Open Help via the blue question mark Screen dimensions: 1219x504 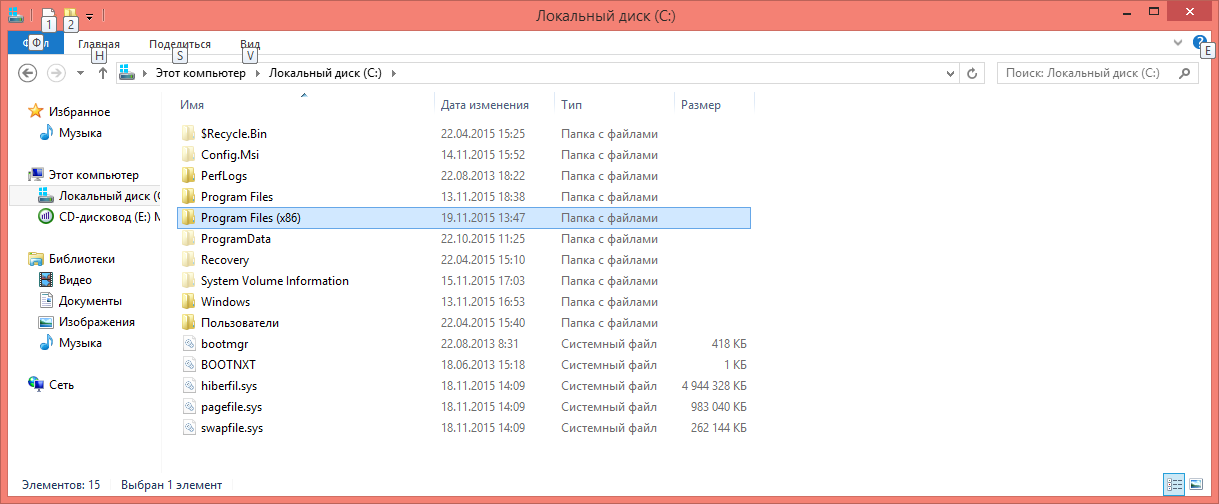[1200, 42]
